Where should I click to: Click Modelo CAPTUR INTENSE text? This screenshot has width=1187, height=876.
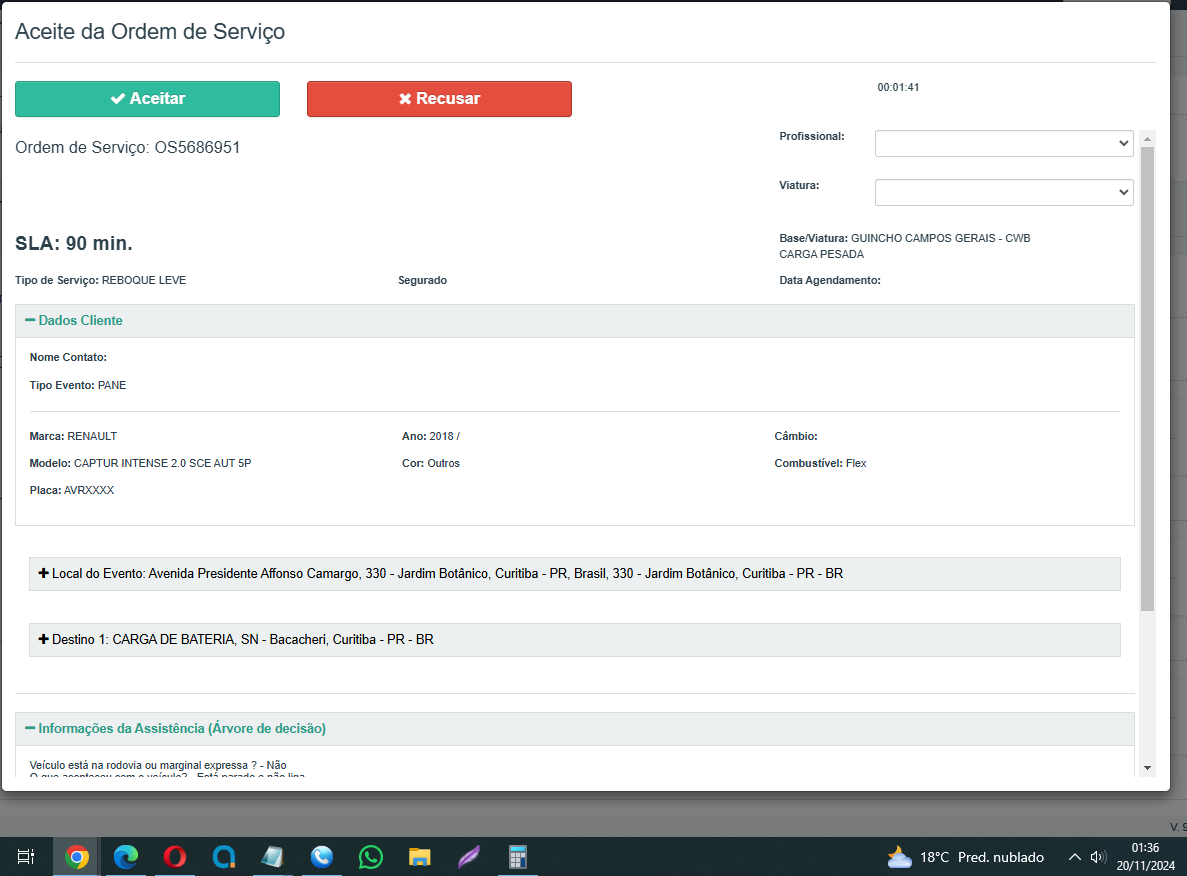coord(140,463)
